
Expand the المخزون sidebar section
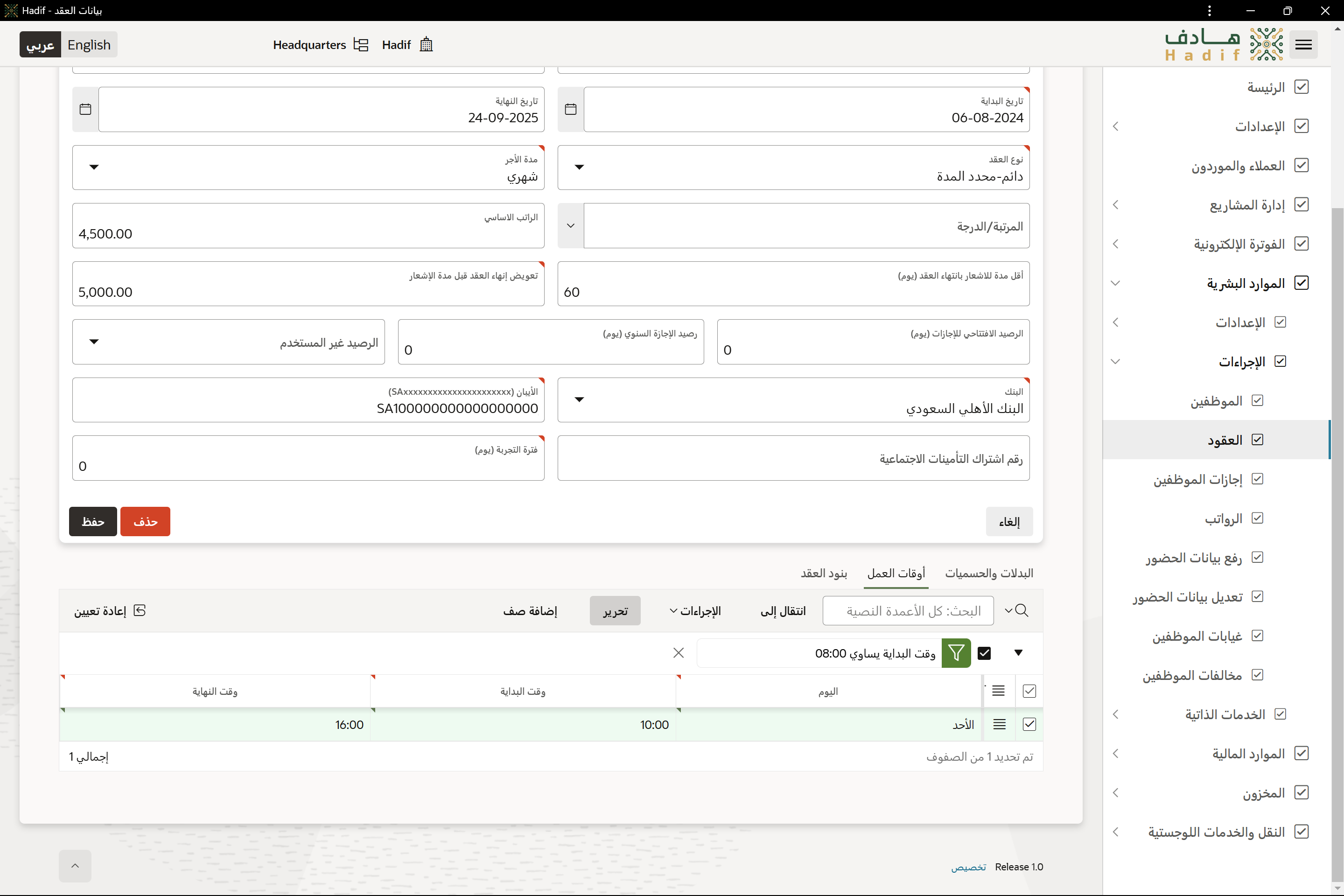(1115, 792)
